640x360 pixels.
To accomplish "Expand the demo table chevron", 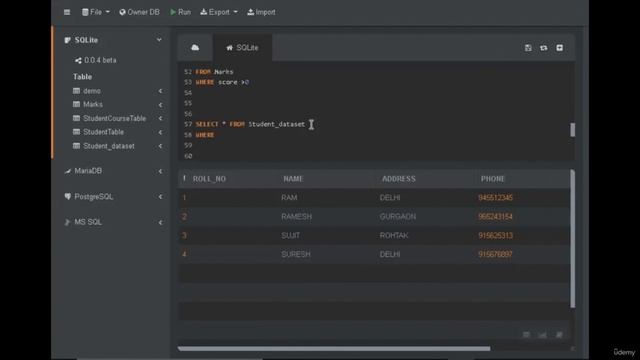I will (x=160, y=91).
